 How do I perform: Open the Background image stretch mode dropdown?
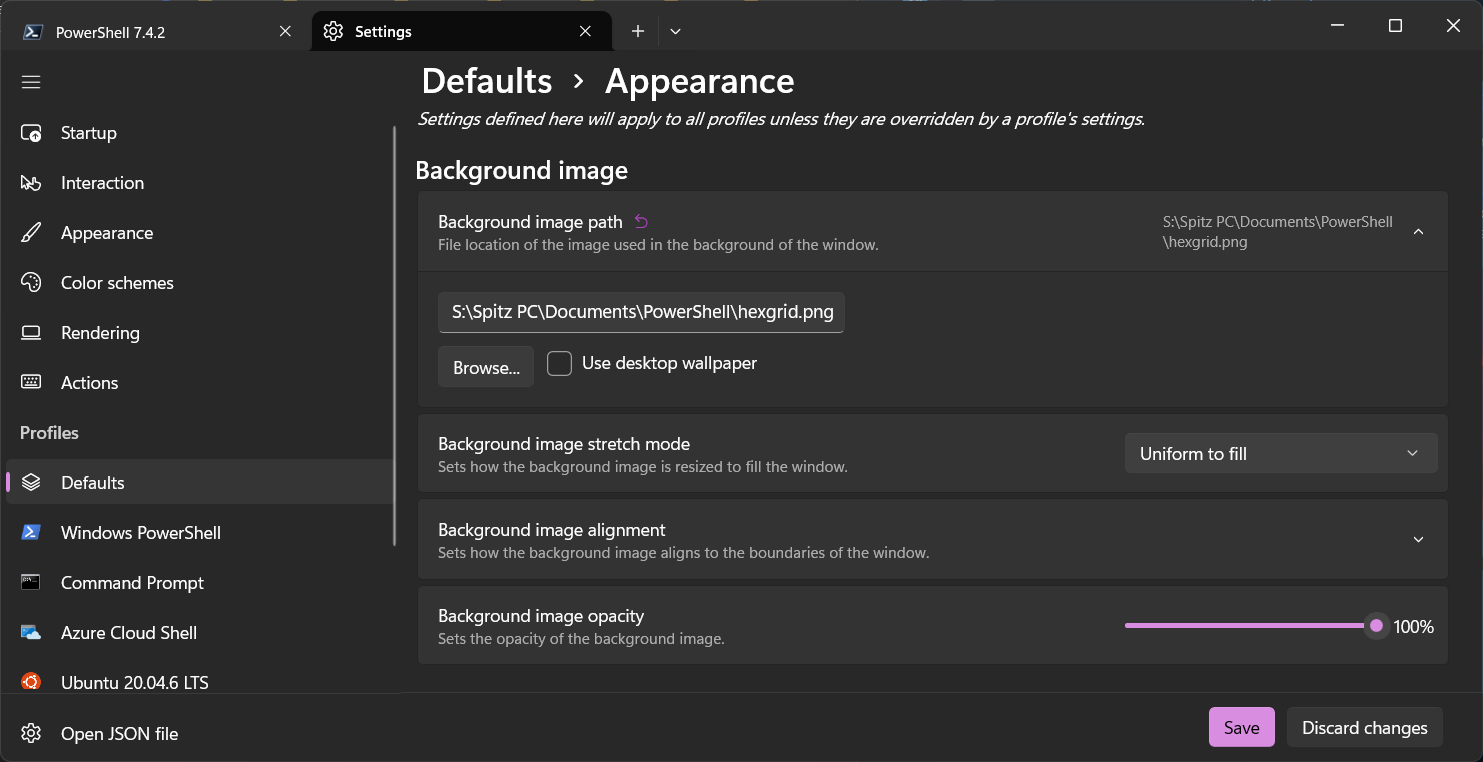[1281, 453]
